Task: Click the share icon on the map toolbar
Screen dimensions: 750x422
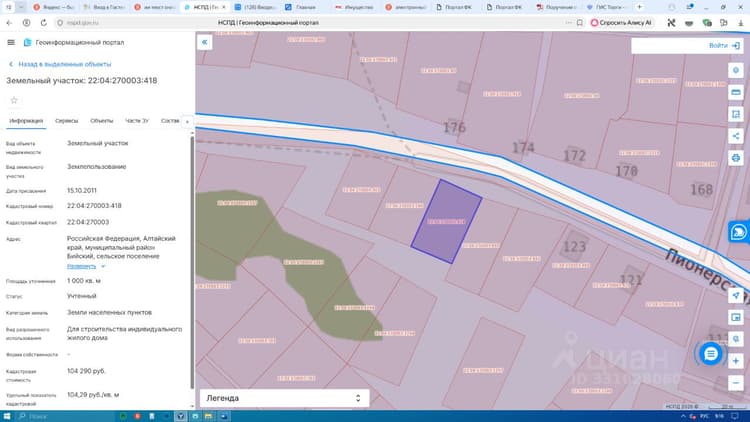Action: tap(736, 136)
